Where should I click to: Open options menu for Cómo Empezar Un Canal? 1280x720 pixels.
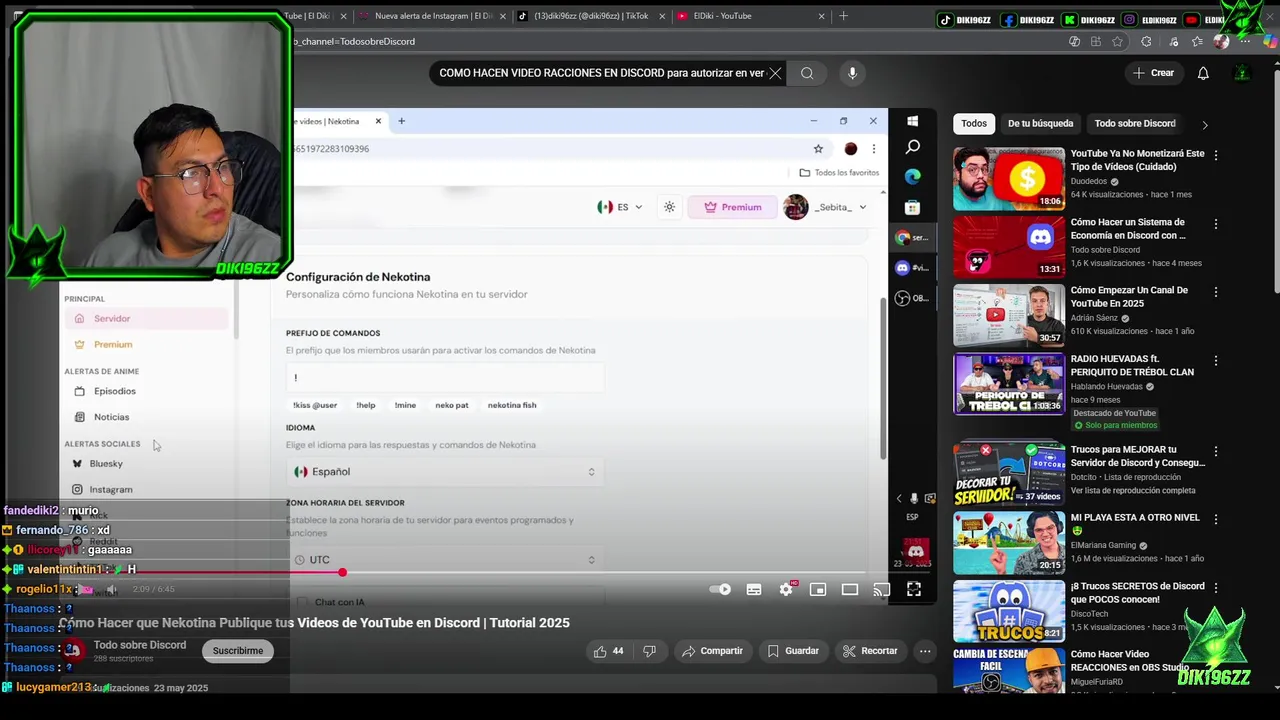(x=1216, y=292)
